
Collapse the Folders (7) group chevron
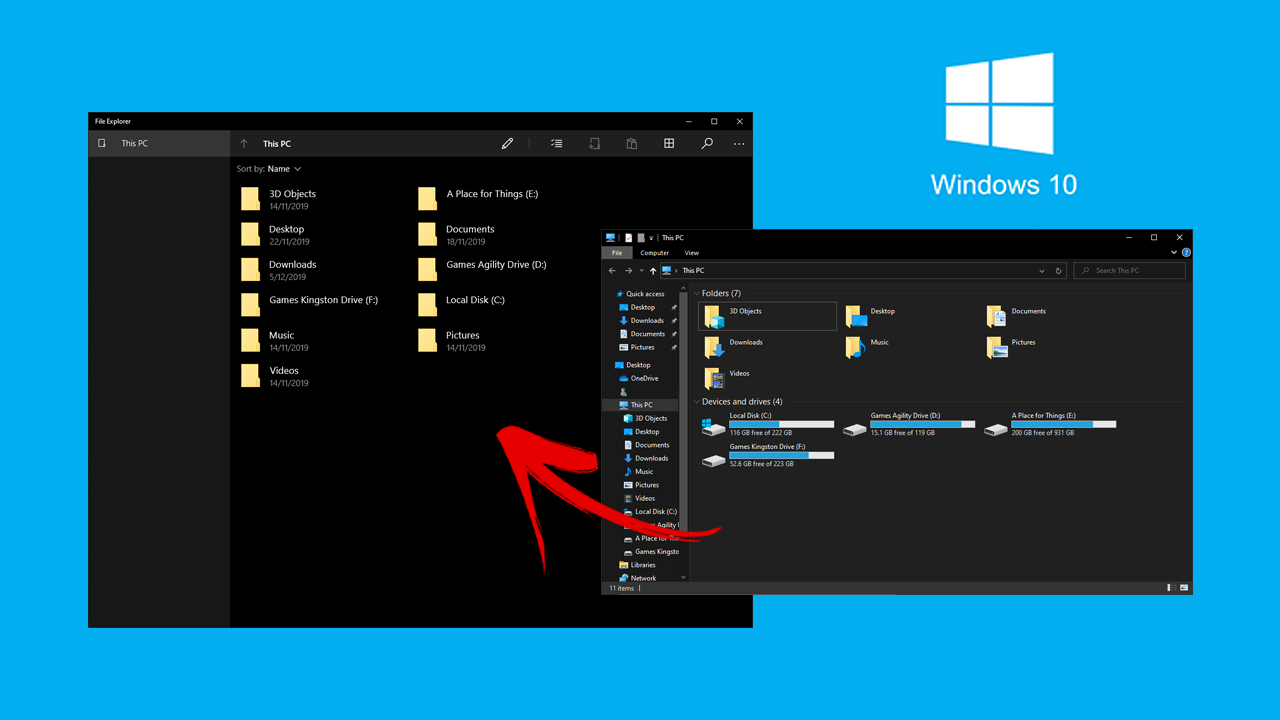tap(697, 294)
